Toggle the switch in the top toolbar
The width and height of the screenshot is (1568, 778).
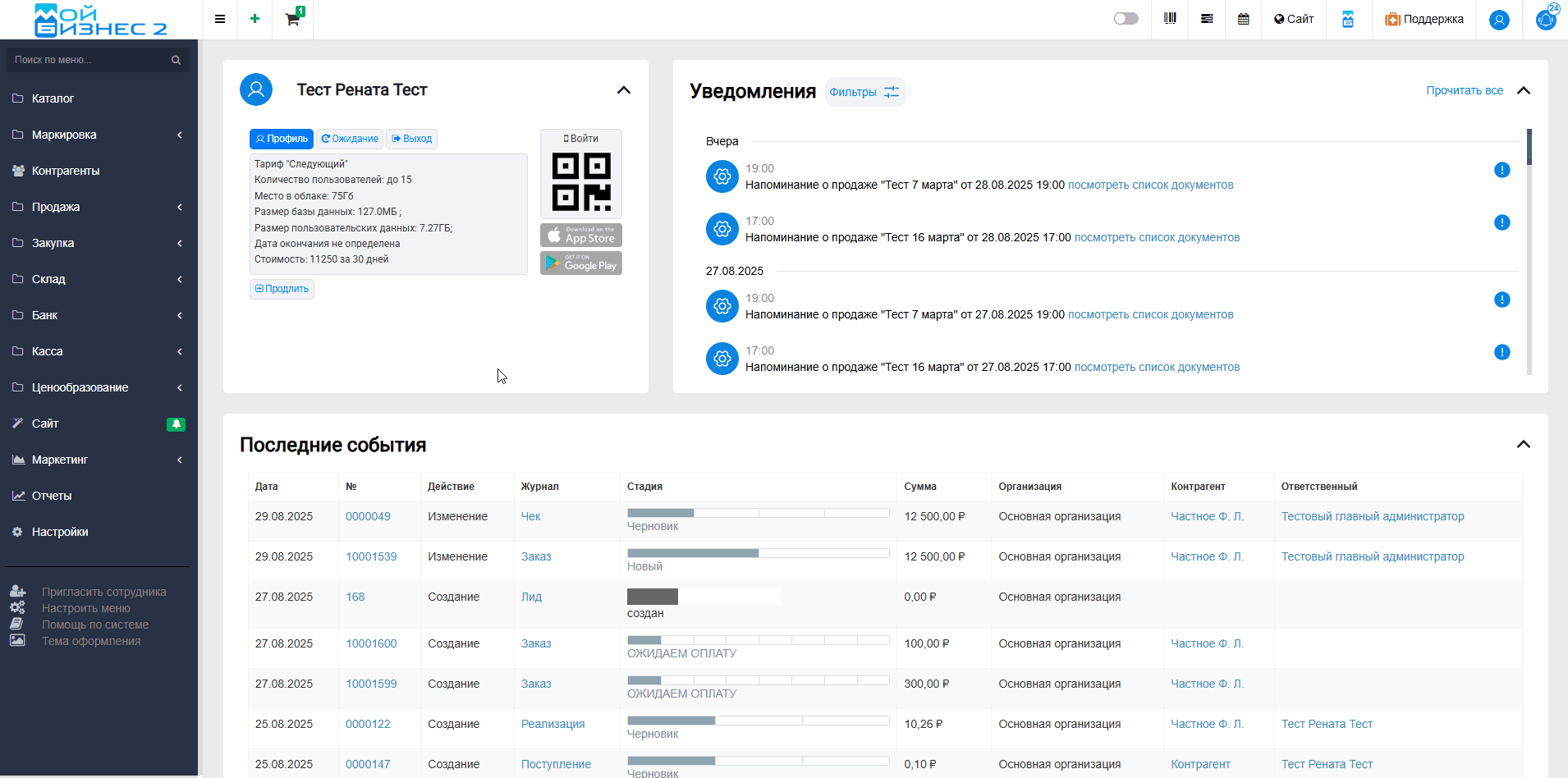point(1126,19)
